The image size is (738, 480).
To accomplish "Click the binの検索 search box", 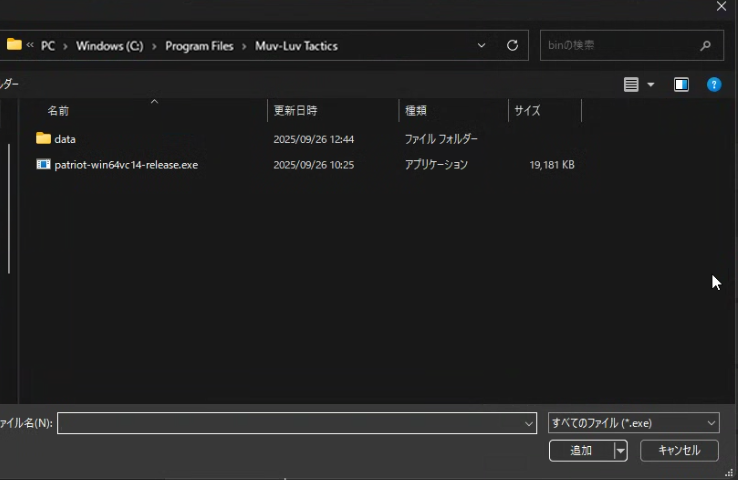I will click(x=618, y=46).
